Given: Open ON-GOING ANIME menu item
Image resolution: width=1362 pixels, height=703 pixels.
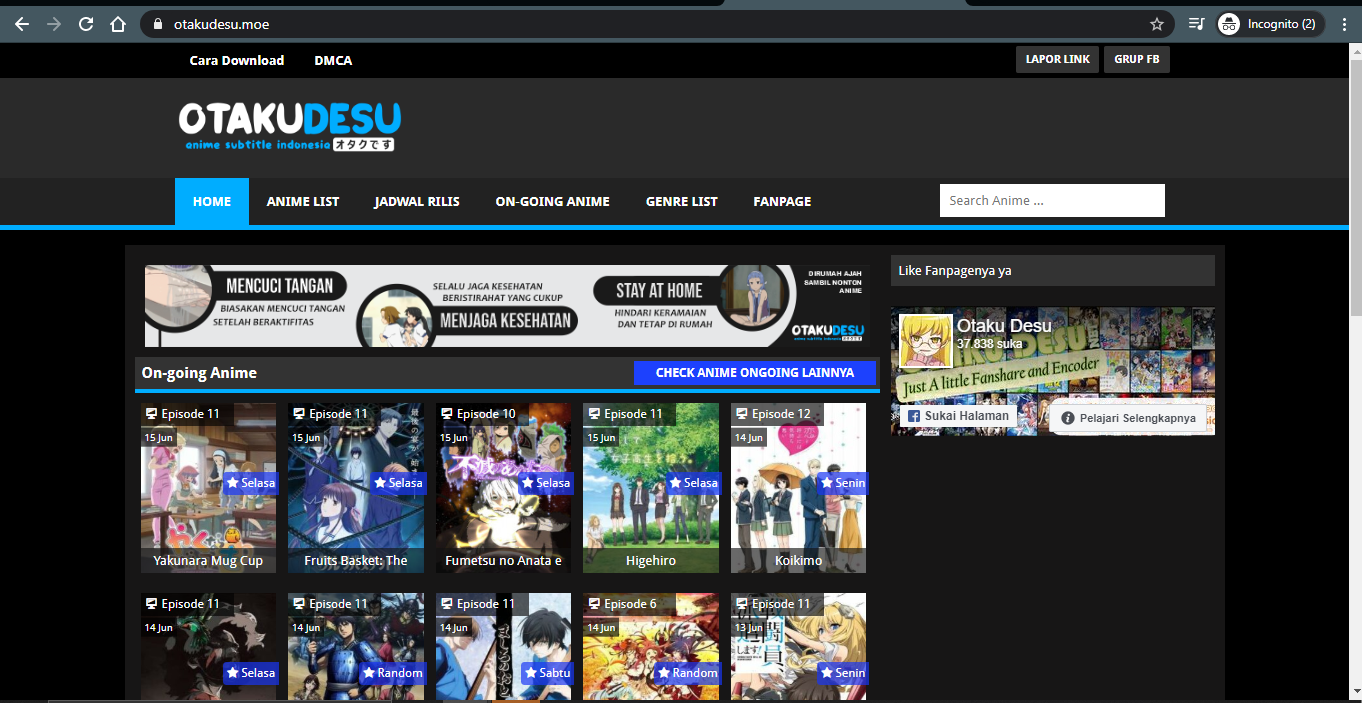Looking at the screenshot, I should (552, 201).
